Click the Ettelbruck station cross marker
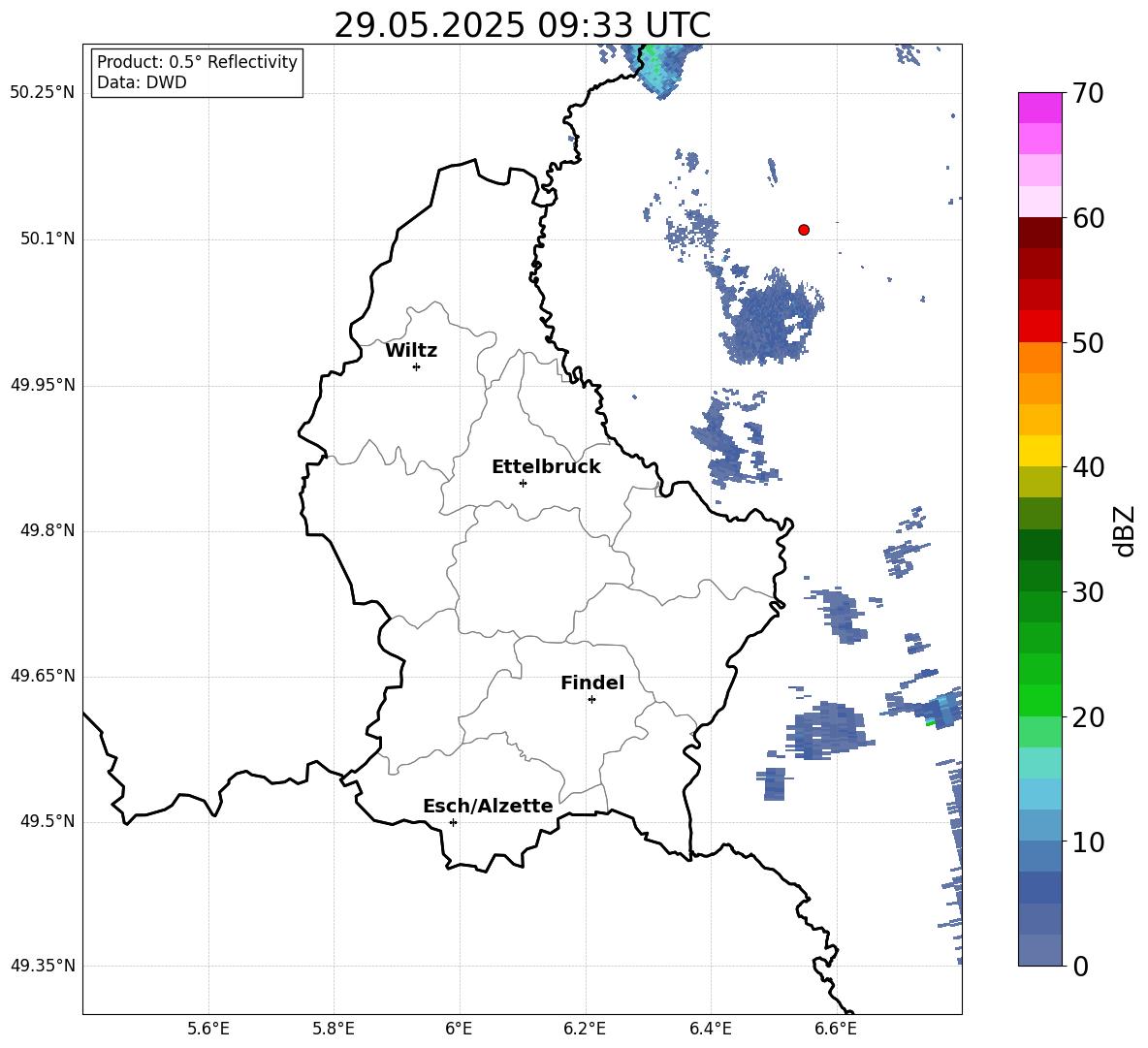Screen dimensions: 1148x1048 (x=523, y=483)
